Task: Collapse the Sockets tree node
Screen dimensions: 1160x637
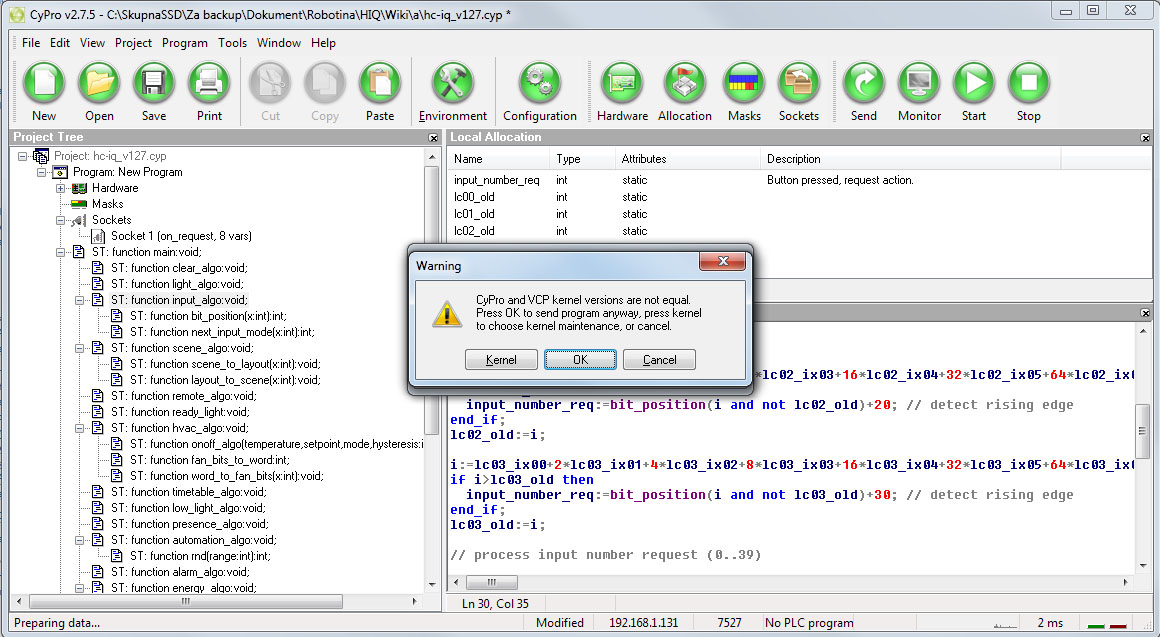Action: pyautogui.click(x=61, y=220)
